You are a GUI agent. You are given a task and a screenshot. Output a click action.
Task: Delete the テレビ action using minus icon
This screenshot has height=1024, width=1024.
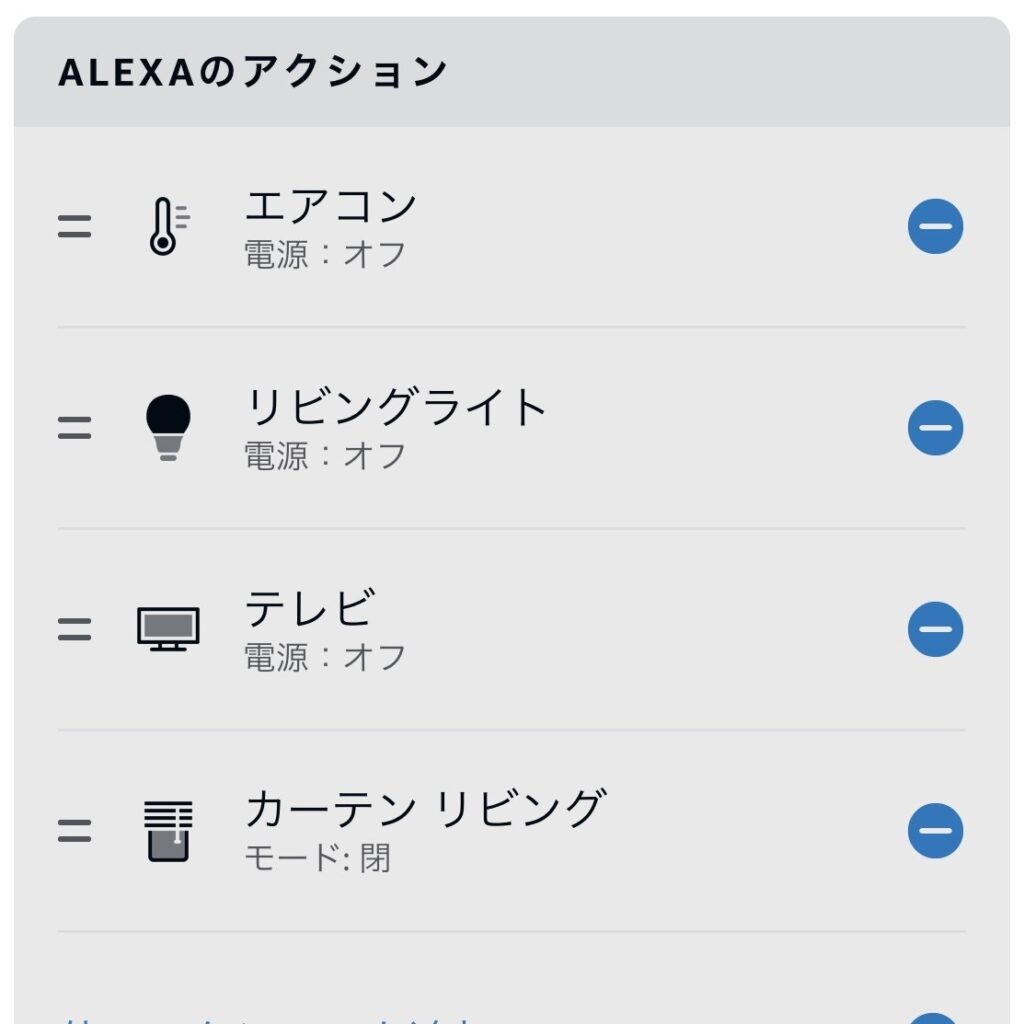[935, 629]
